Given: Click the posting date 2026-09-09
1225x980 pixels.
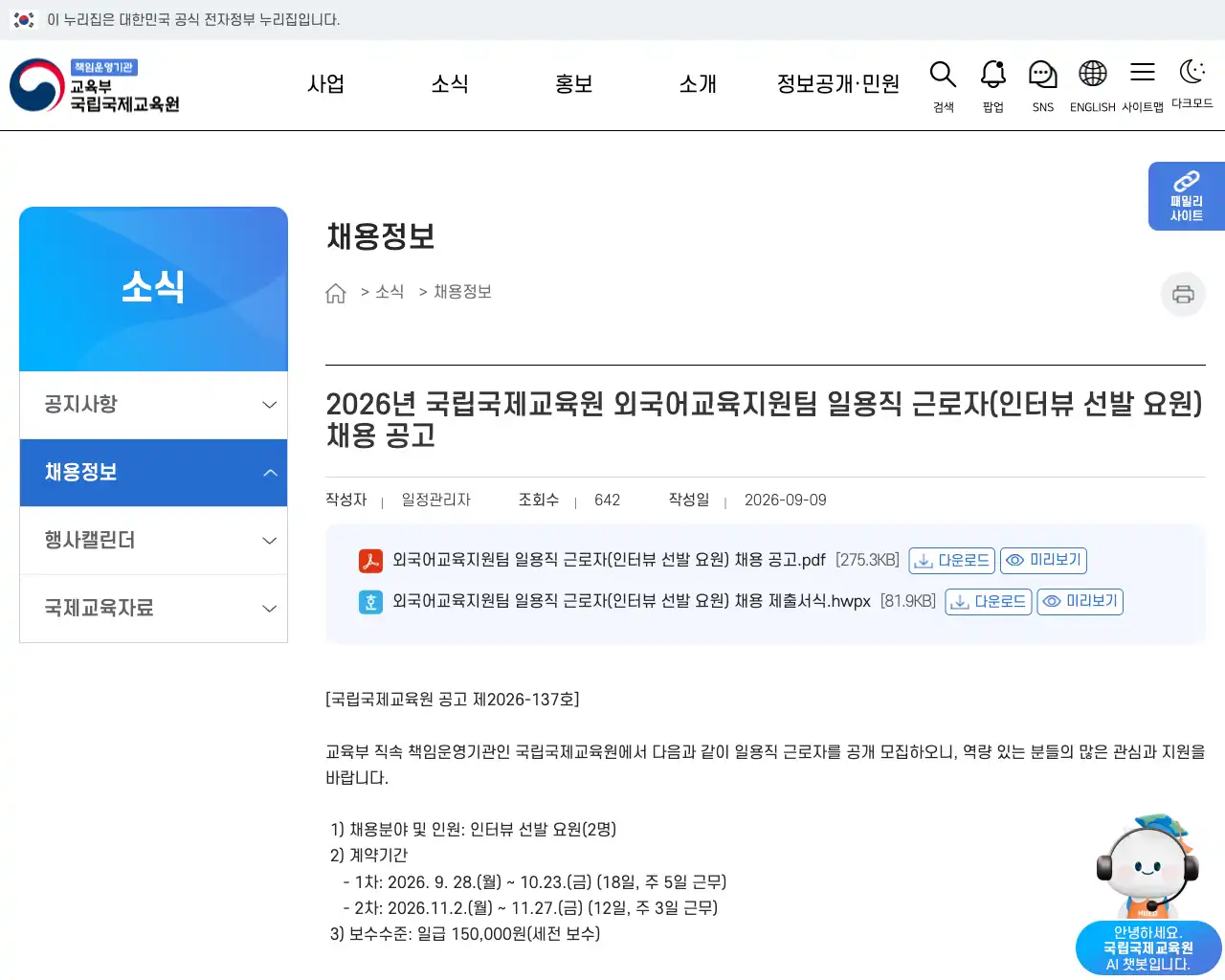Looking at the screenshot, I should [x=786, y=501].
